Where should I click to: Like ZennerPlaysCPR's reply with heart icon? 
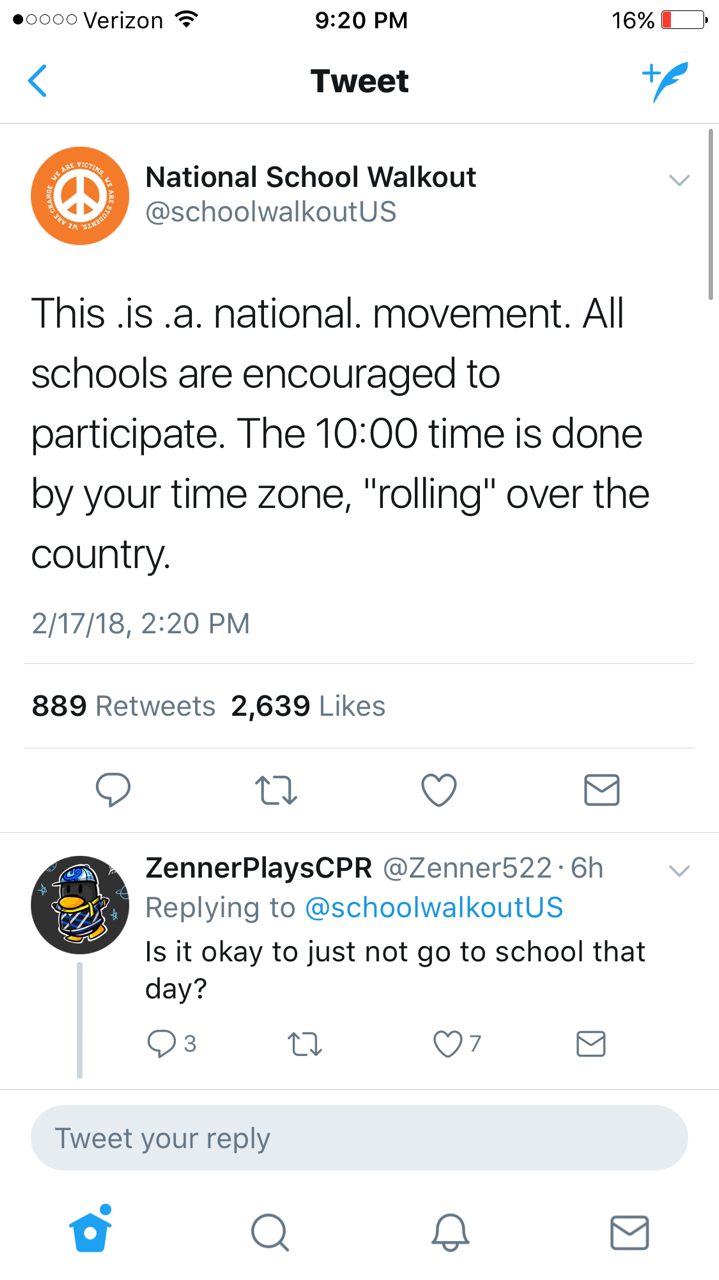(x=447, y=1044)
